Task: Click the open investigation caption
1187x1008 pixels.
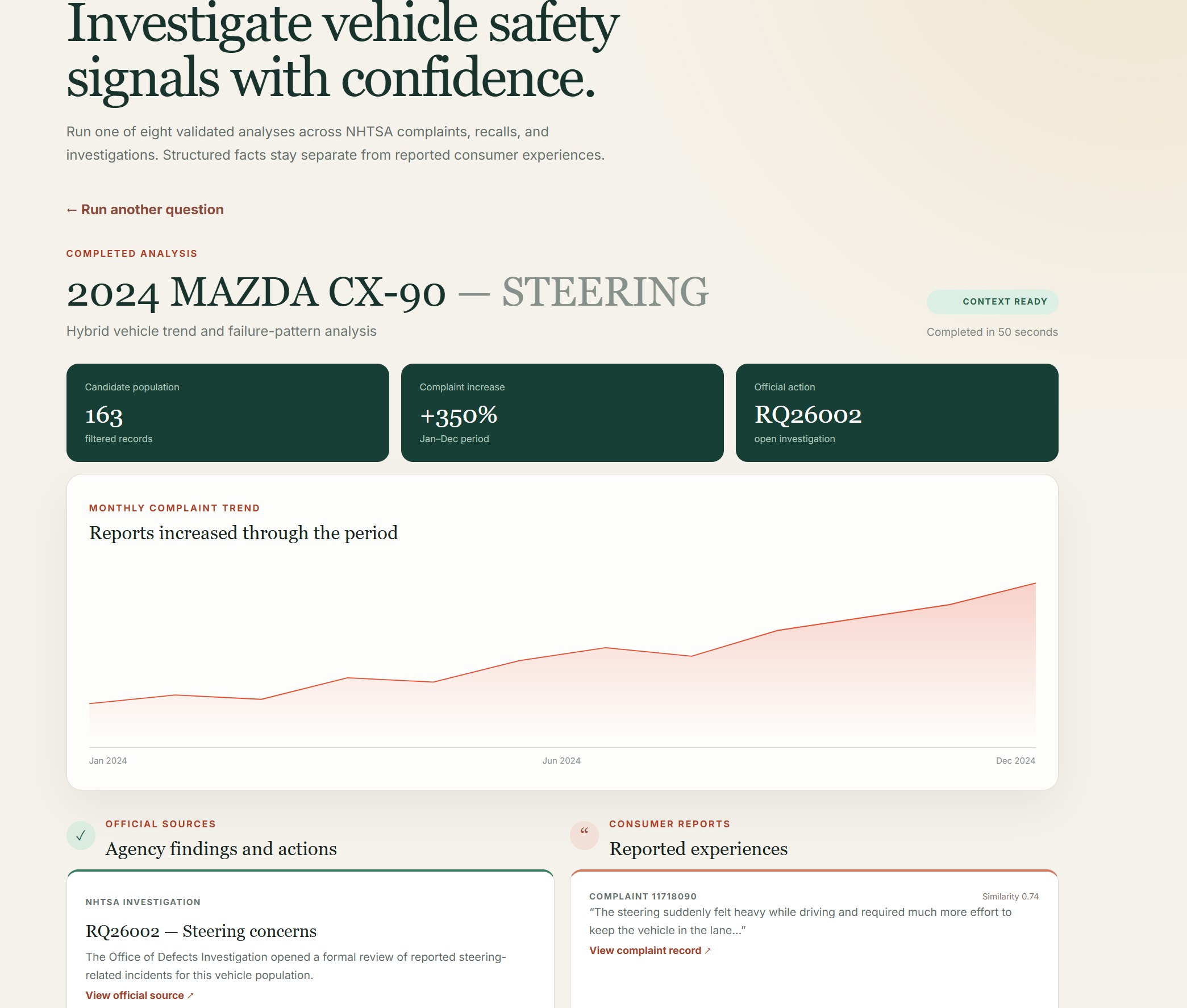Action: coord(794,439)
